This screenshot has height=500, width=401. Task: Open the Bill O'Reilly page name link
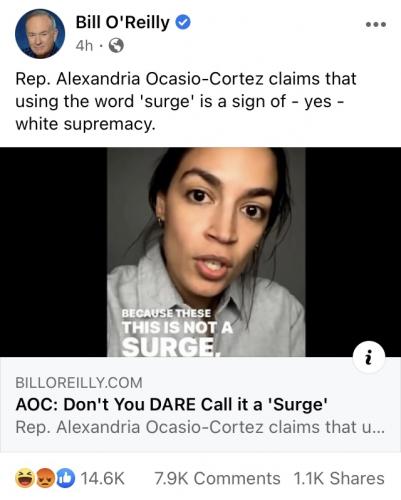[122, 23]
